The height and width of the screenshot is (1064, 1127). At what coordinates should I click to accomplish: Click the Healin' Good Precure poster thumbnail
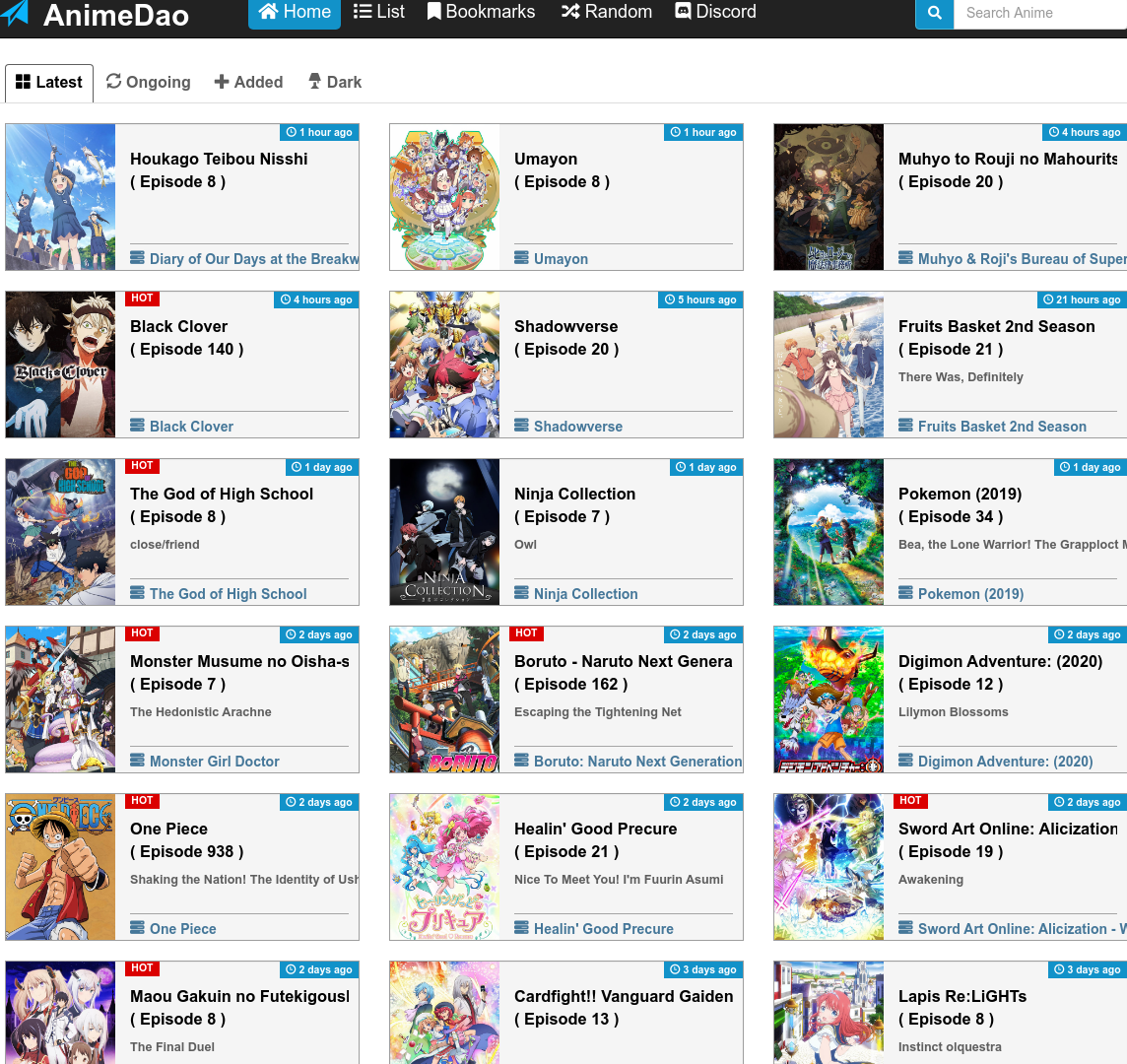[444, 867]
